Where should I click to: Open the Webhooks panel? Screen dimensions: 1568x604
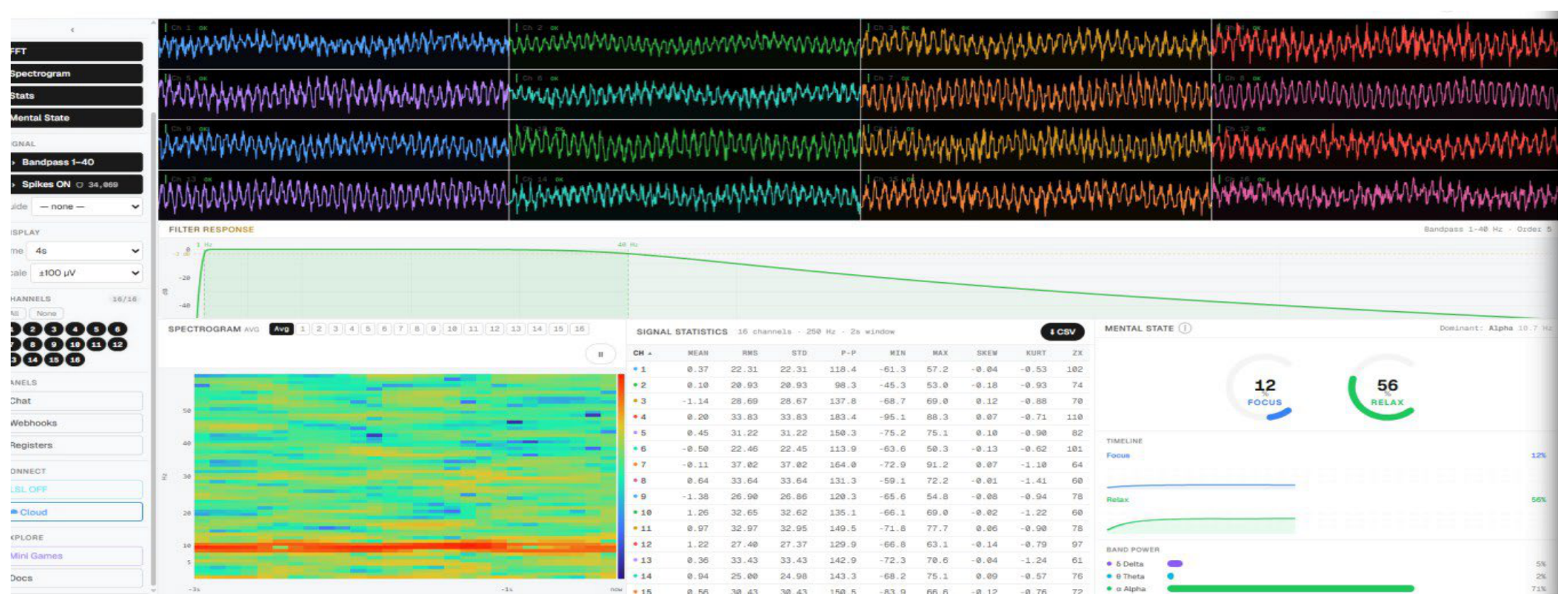[76, 423]
